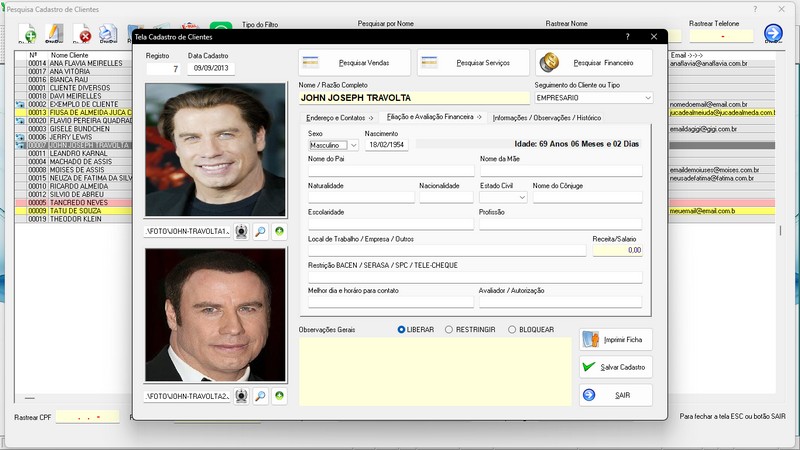Open the Seguimento do Cliente dropdown showing EMPRESARIO

[594, 98]
